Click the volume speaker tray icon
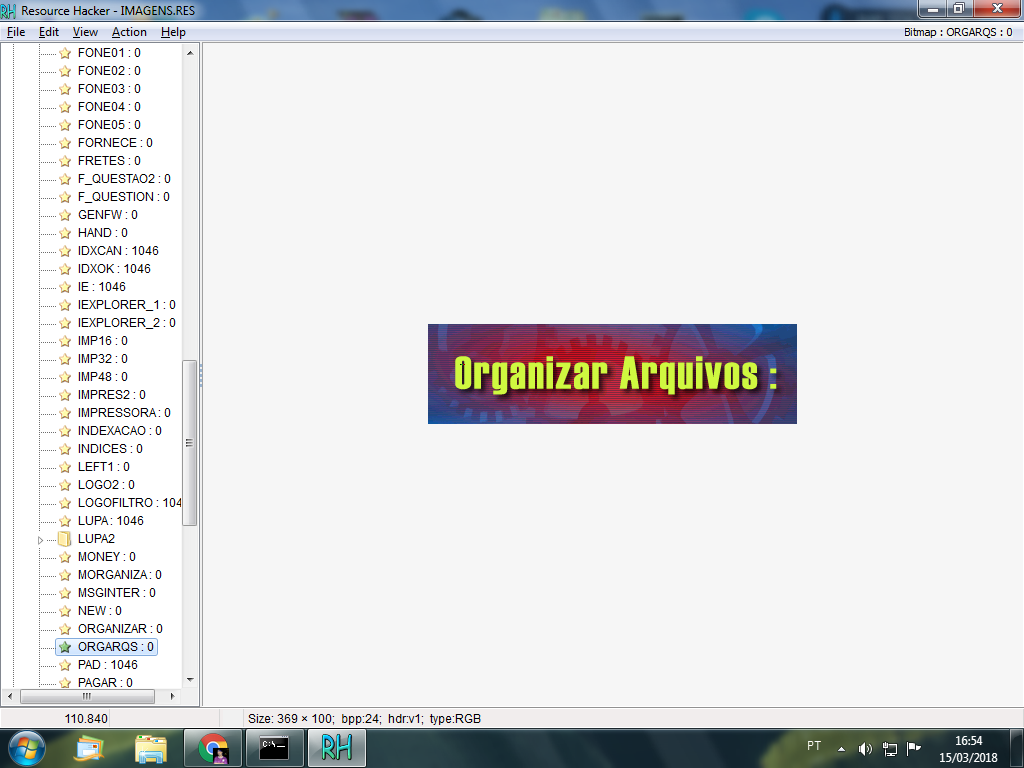 (865, 748)
